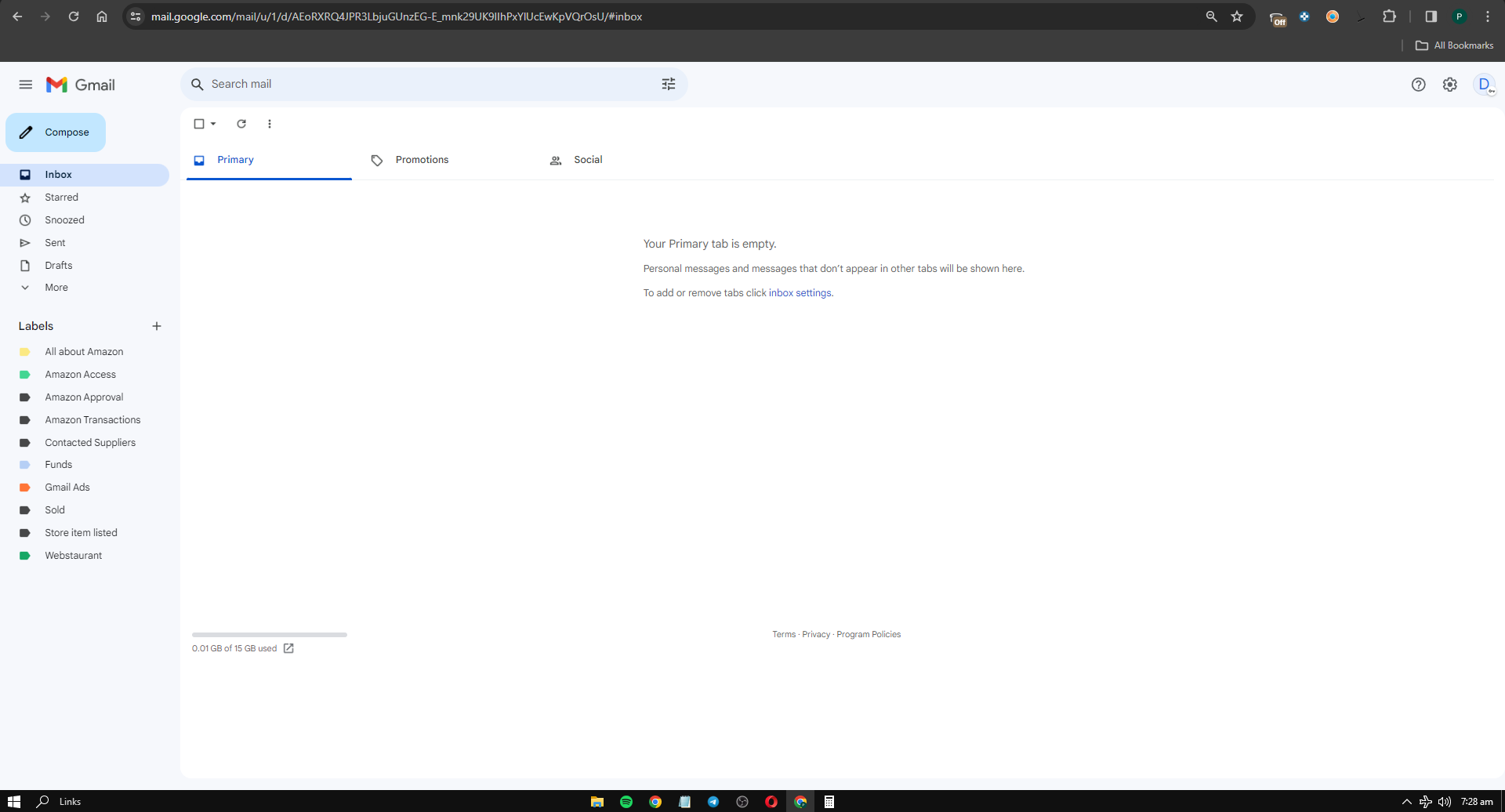The image size is (1505, 812).
Task: Reload the browser page
Action: coord(74,16)
